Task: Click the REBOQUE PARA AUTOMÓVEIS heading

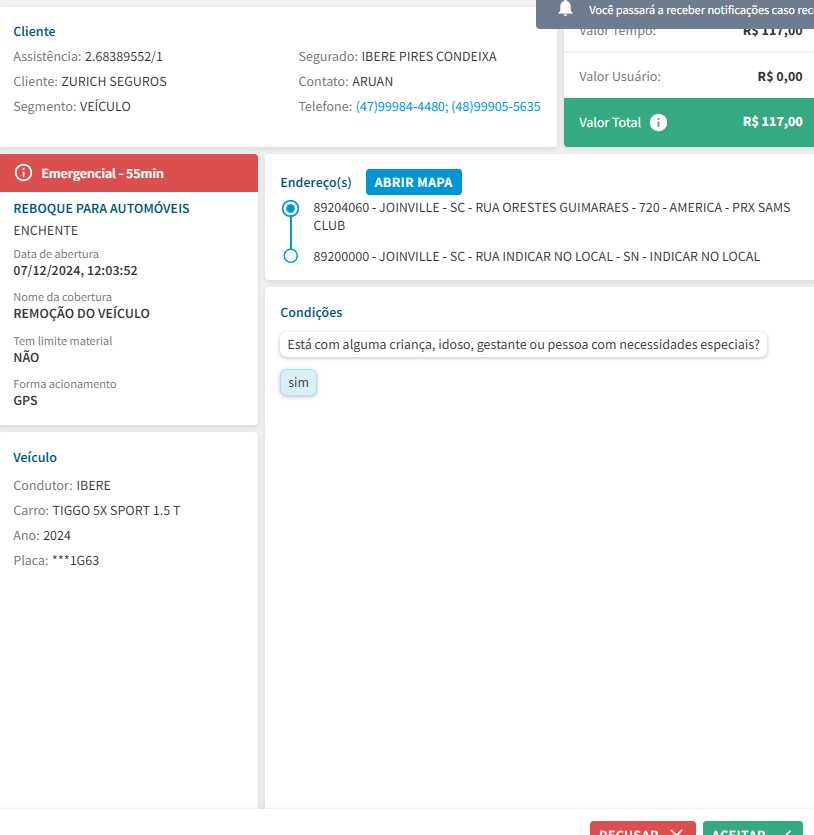Action: (101, 209)
